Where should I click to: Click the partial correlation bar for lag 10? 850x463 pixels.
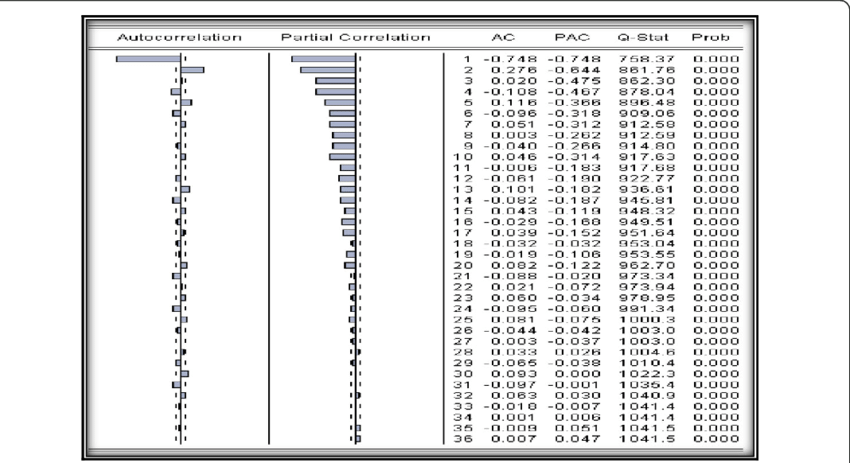pos(343,157)
